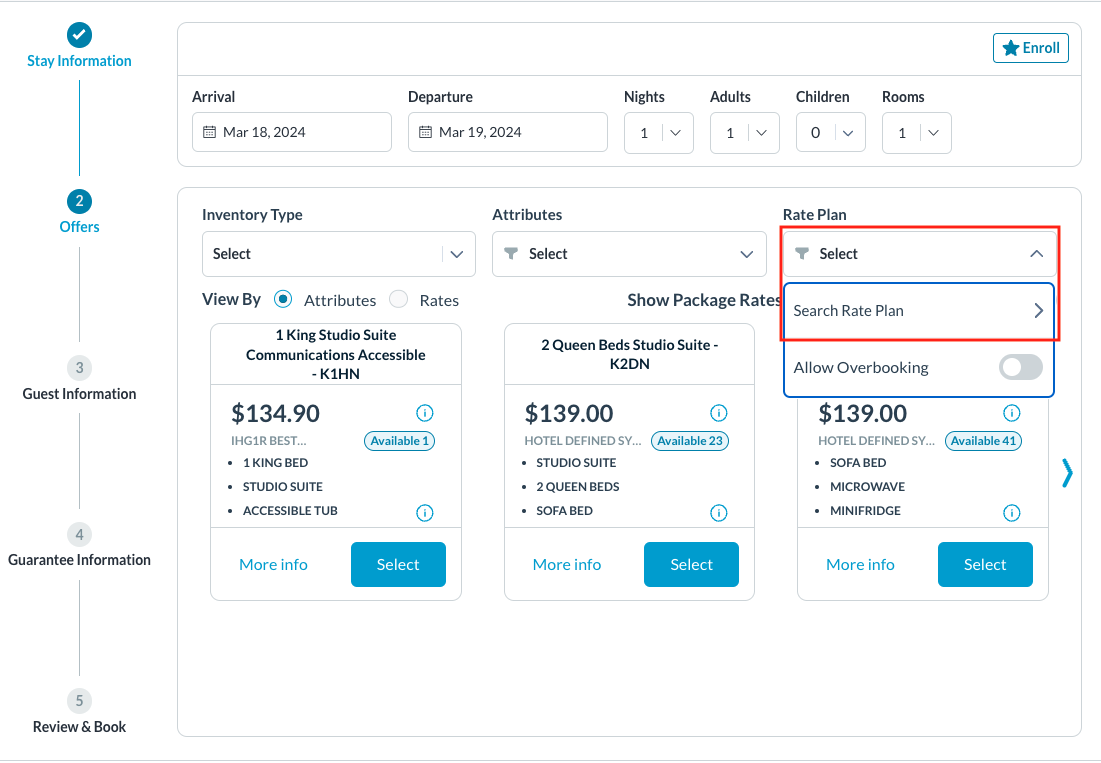The width and height of the screenshot is (1101, 763).
Task: Click the calendar icon in the Arrival field
Action: coord(209,132)
